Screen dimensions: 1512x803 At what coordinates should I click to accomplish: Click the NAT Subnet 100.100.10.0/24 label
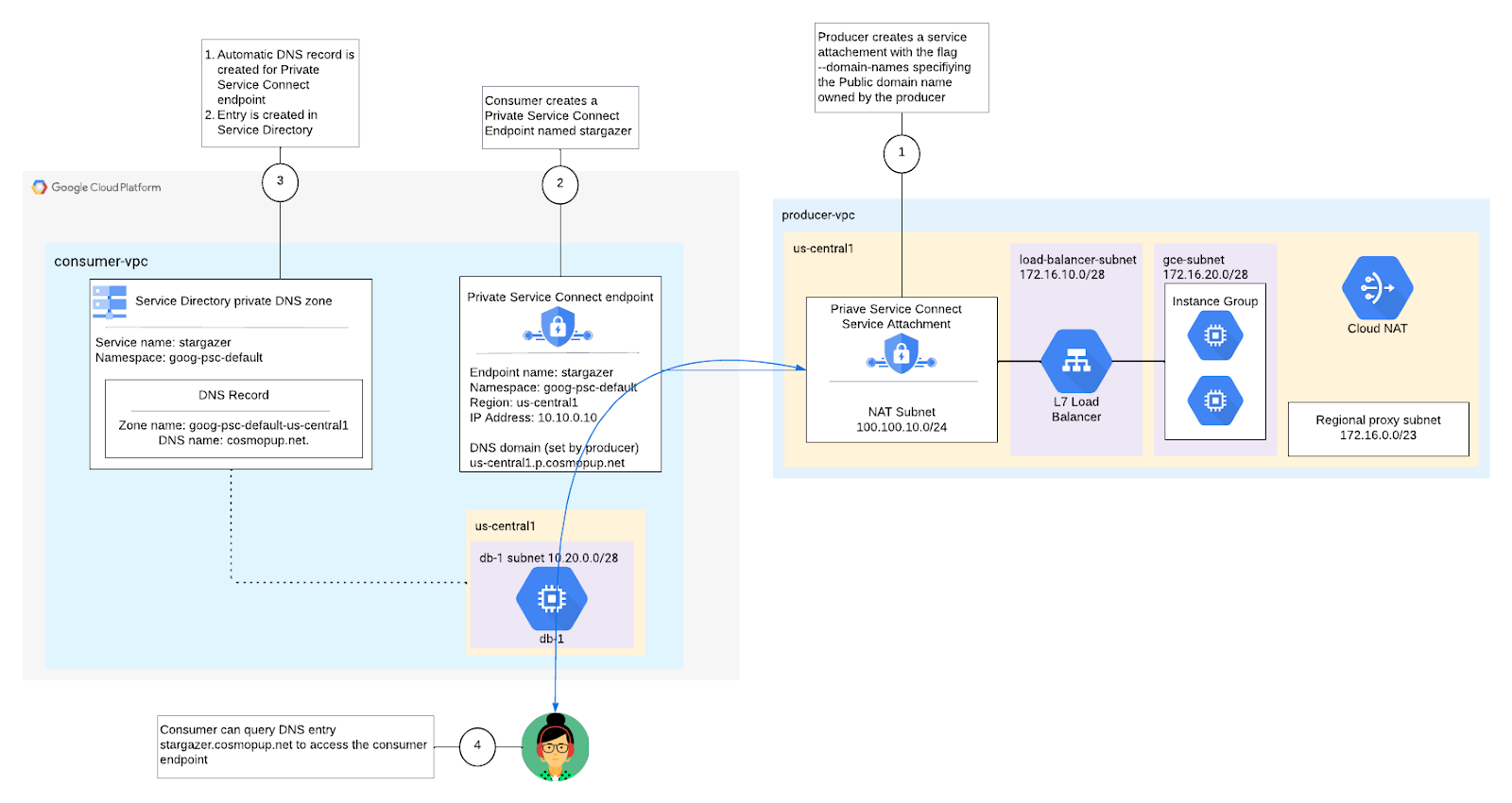coord(902,419)
